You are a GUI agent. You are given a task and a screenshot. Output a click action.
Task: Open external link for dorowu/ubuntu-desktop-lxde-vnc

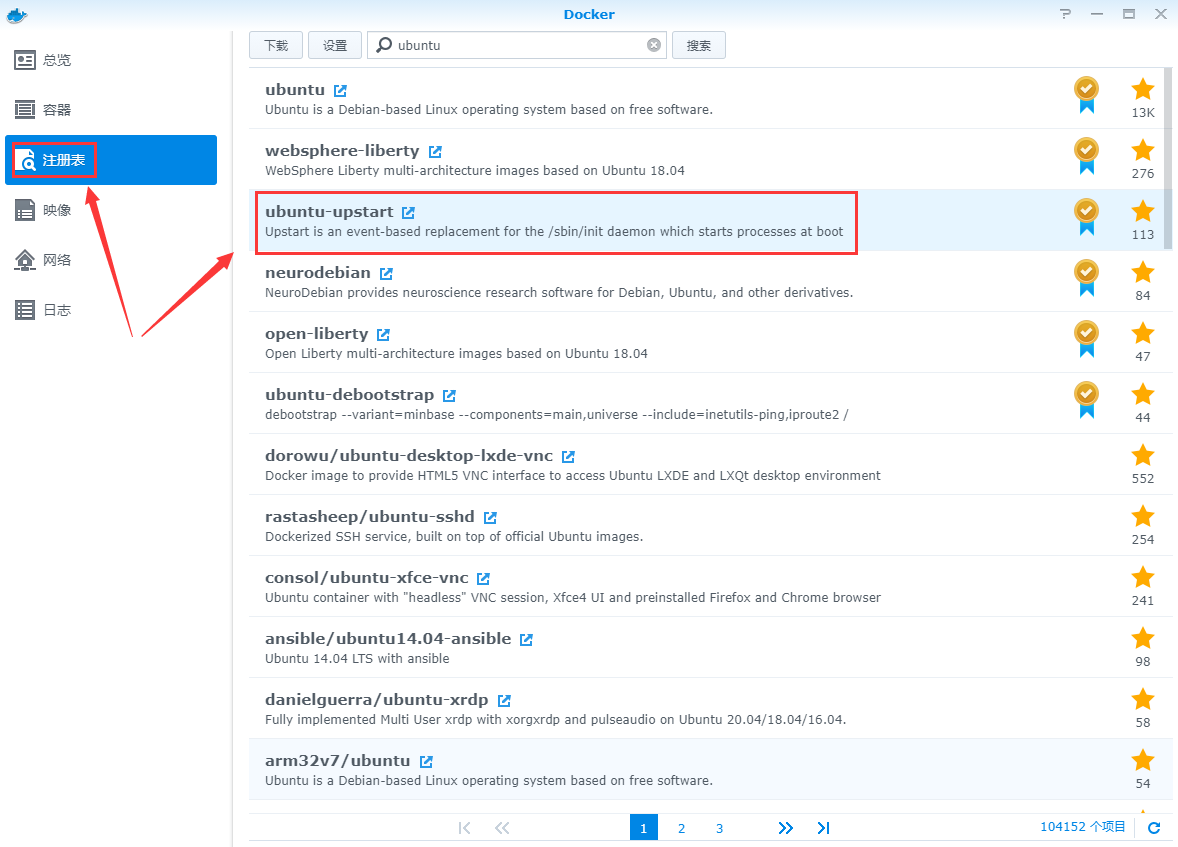(568, 457)
